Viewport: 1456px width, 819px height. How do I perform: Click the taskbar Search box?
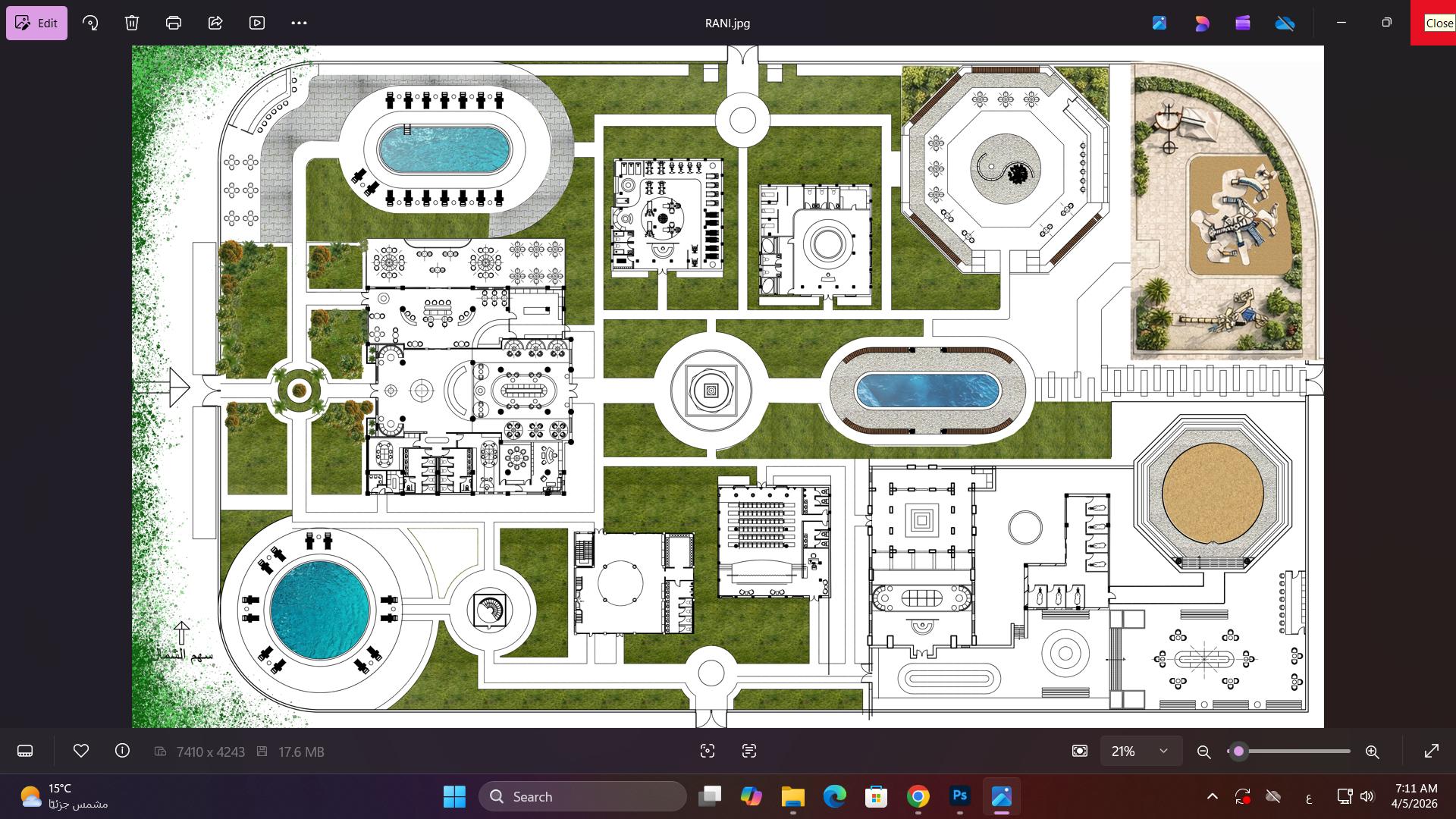tap(582, 797)
